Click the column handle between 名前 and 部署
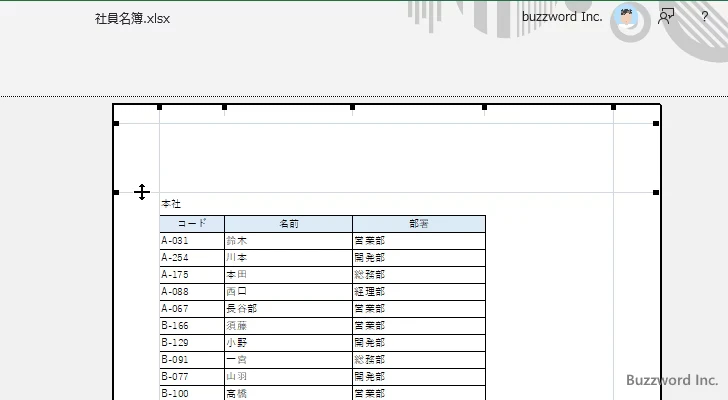The image size is (728, 400). 352,107
